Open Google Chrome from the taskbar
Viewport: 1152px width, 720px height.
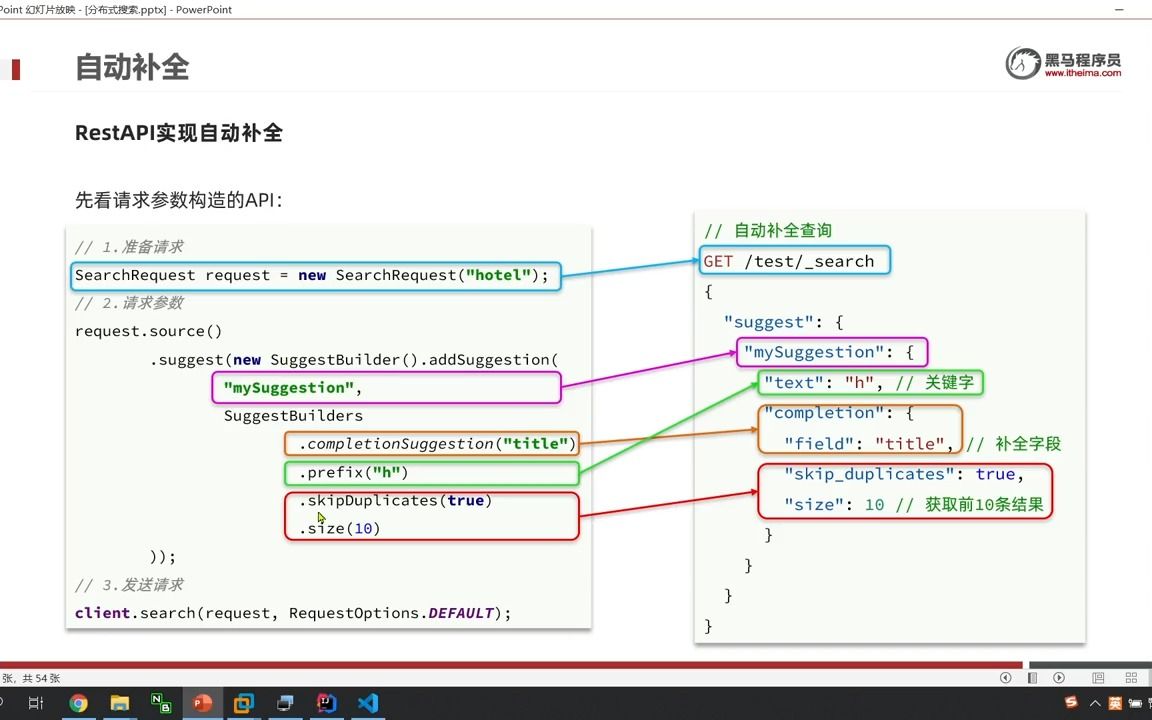pos(78,703)
